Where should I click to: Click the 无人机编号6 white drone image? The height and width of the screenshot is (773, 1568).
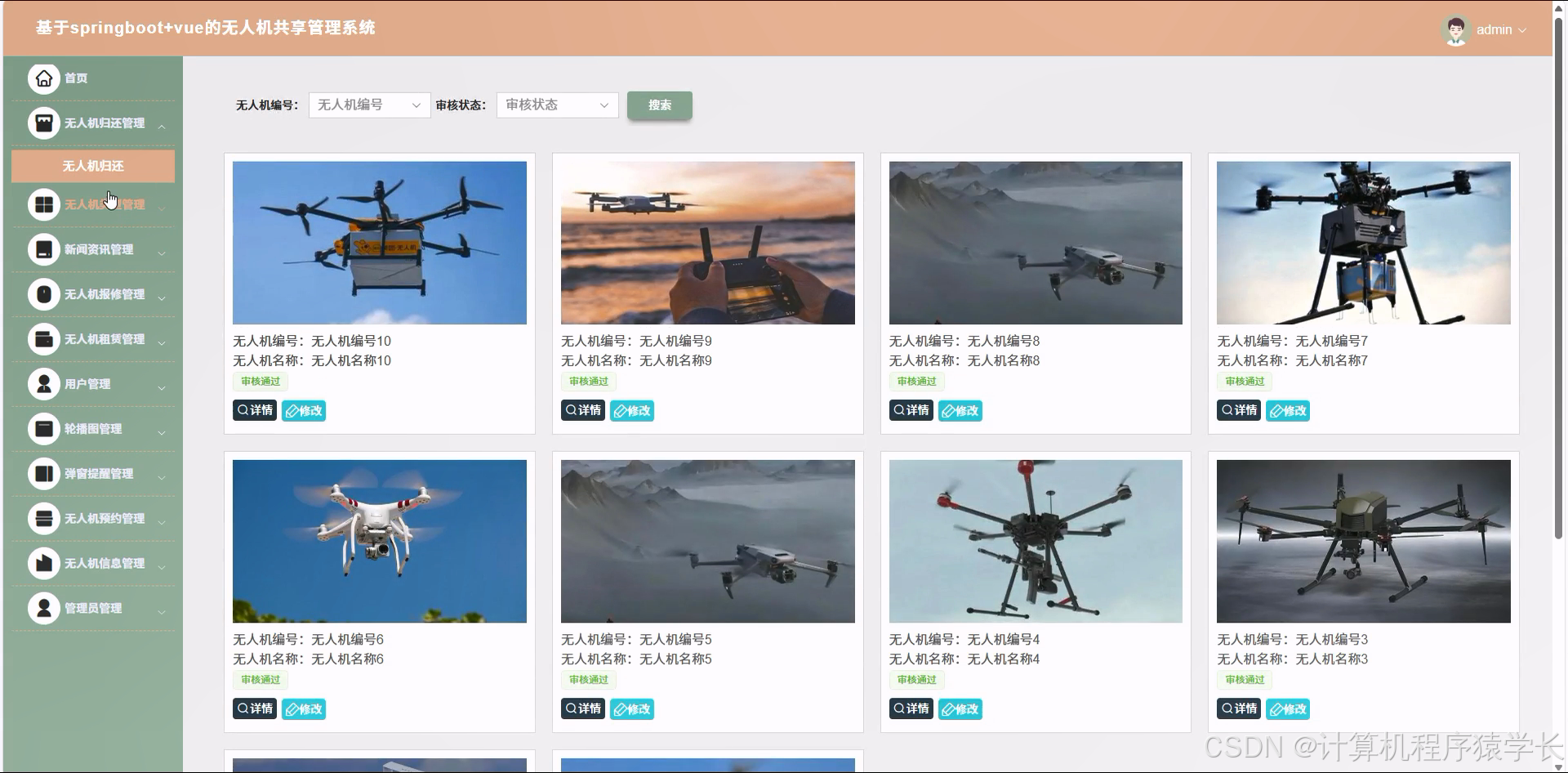pyautogui.click(x=380, y=541)
